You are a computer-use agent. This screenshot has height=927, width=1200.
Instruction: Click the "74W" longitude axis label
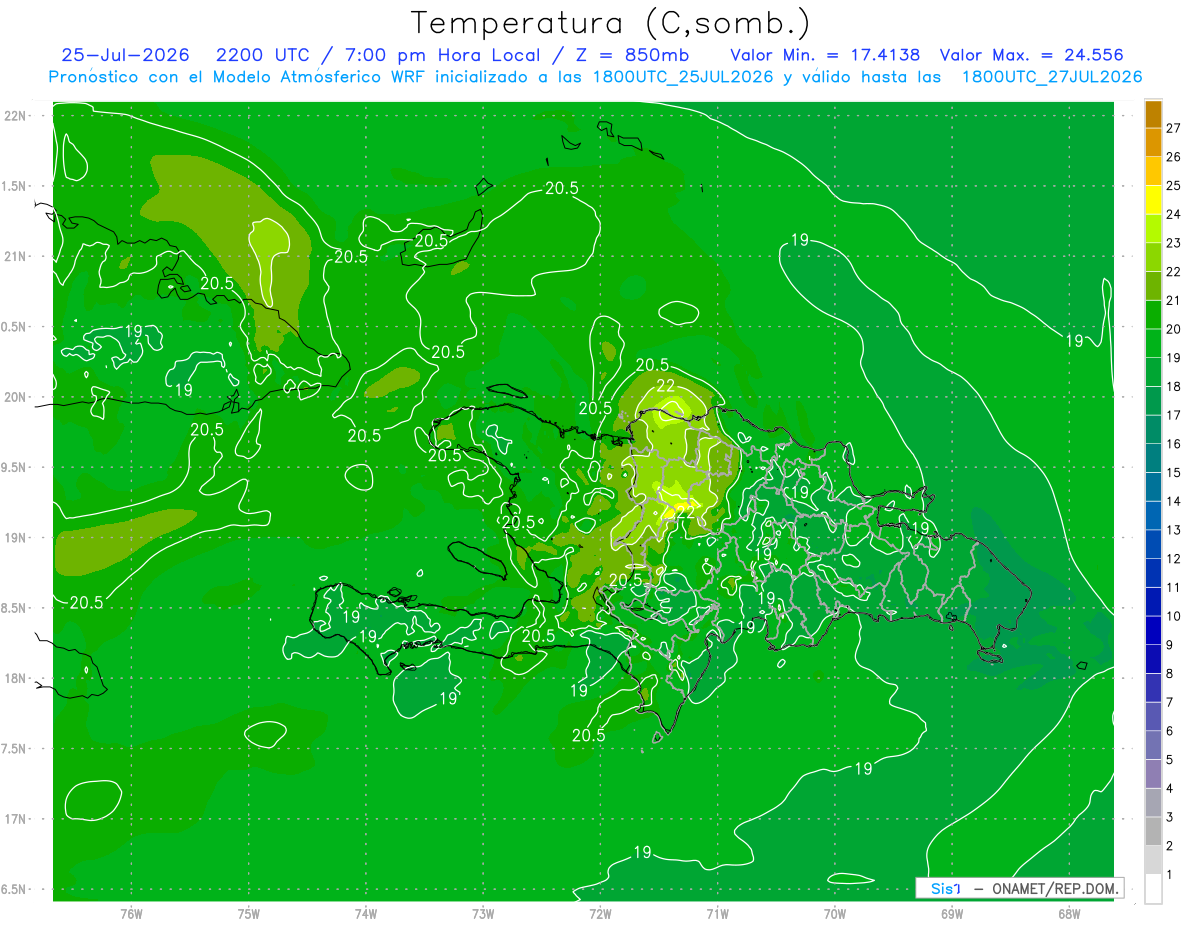tap(366, 913)
